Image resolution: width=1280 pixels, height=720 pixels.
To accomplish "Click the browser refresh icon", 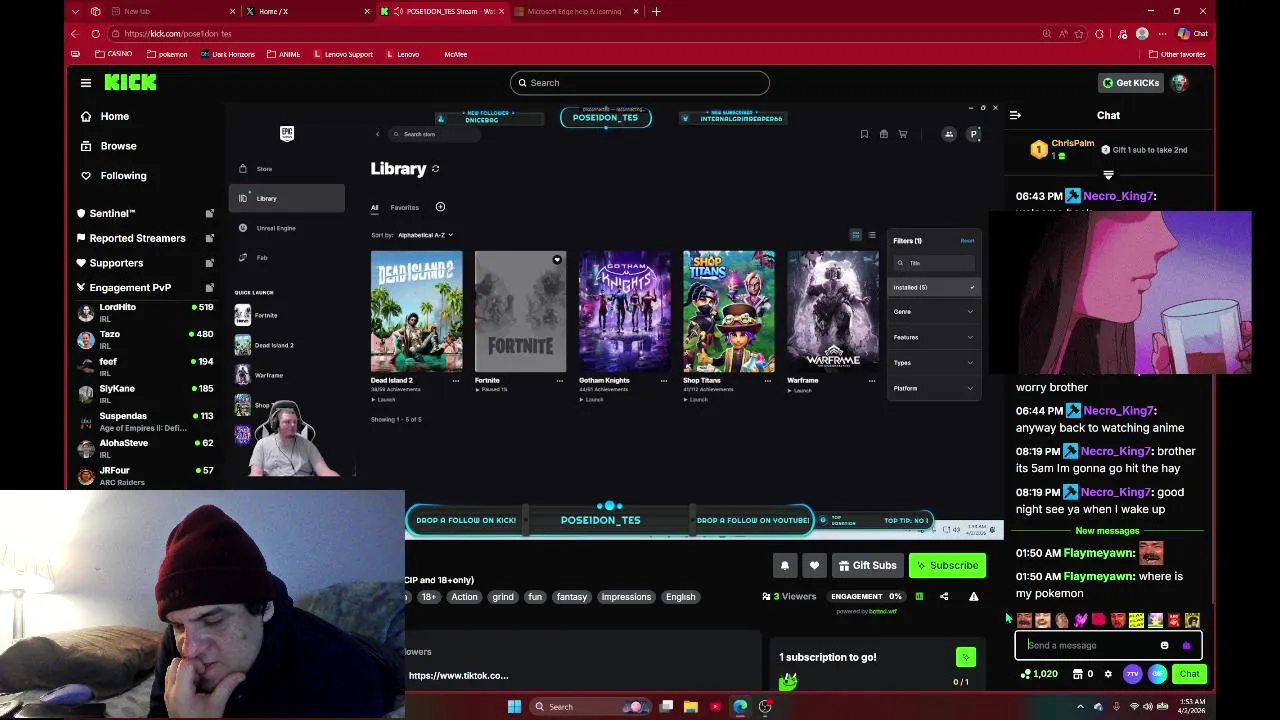I will (96, 34).
